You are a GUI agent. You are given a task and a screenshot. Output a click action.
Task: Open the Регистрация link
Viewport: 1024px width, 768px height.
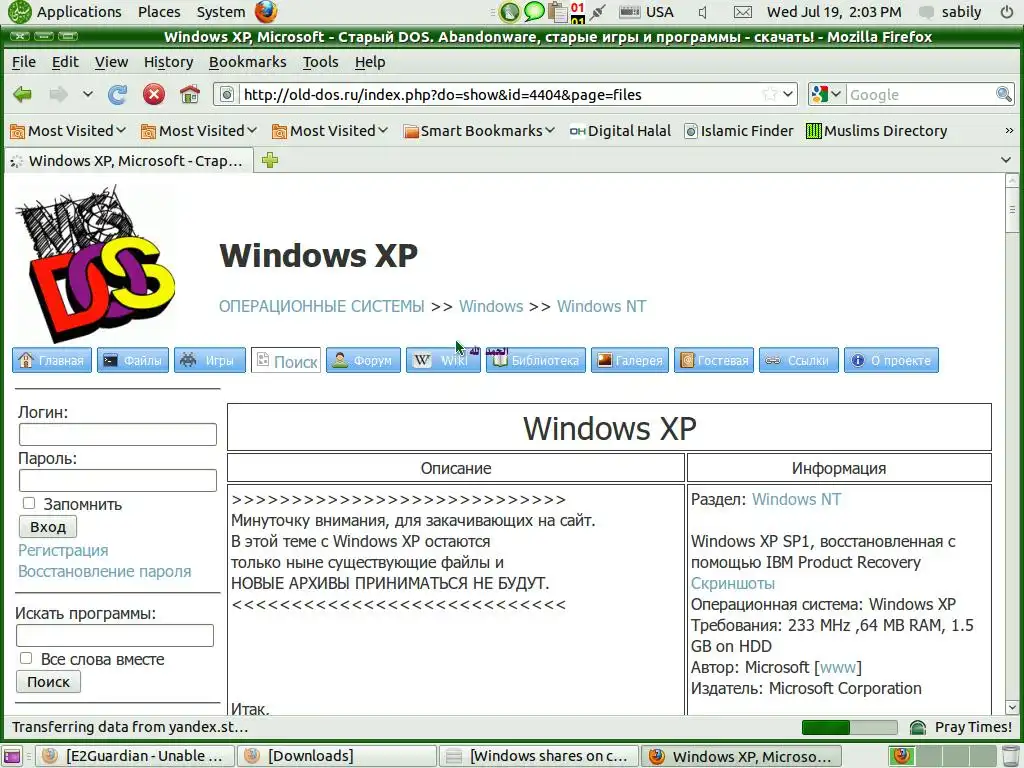click(63, 550)
